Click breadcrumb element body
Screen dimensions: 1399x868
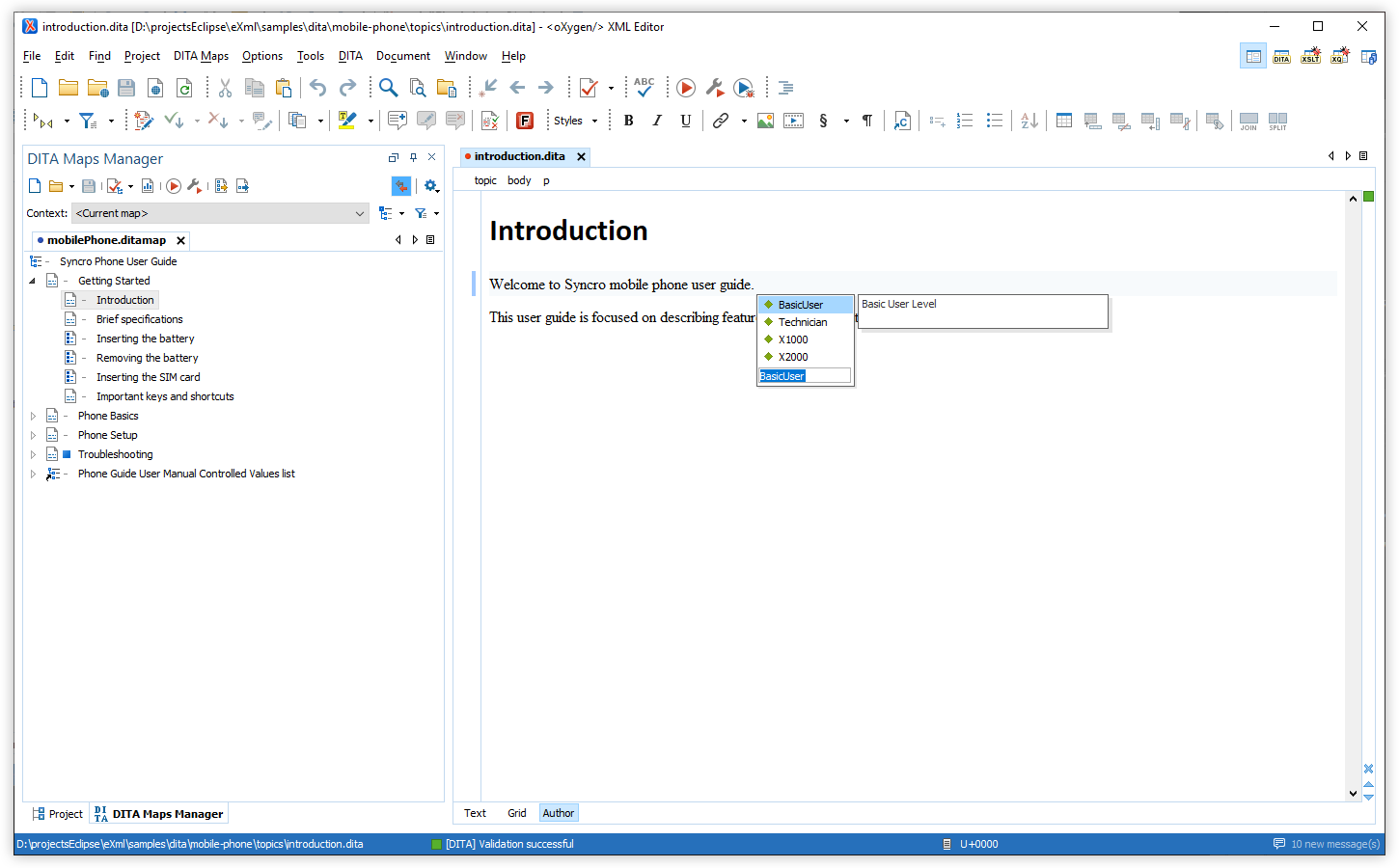pyautogui.click(x=519, y=180)
